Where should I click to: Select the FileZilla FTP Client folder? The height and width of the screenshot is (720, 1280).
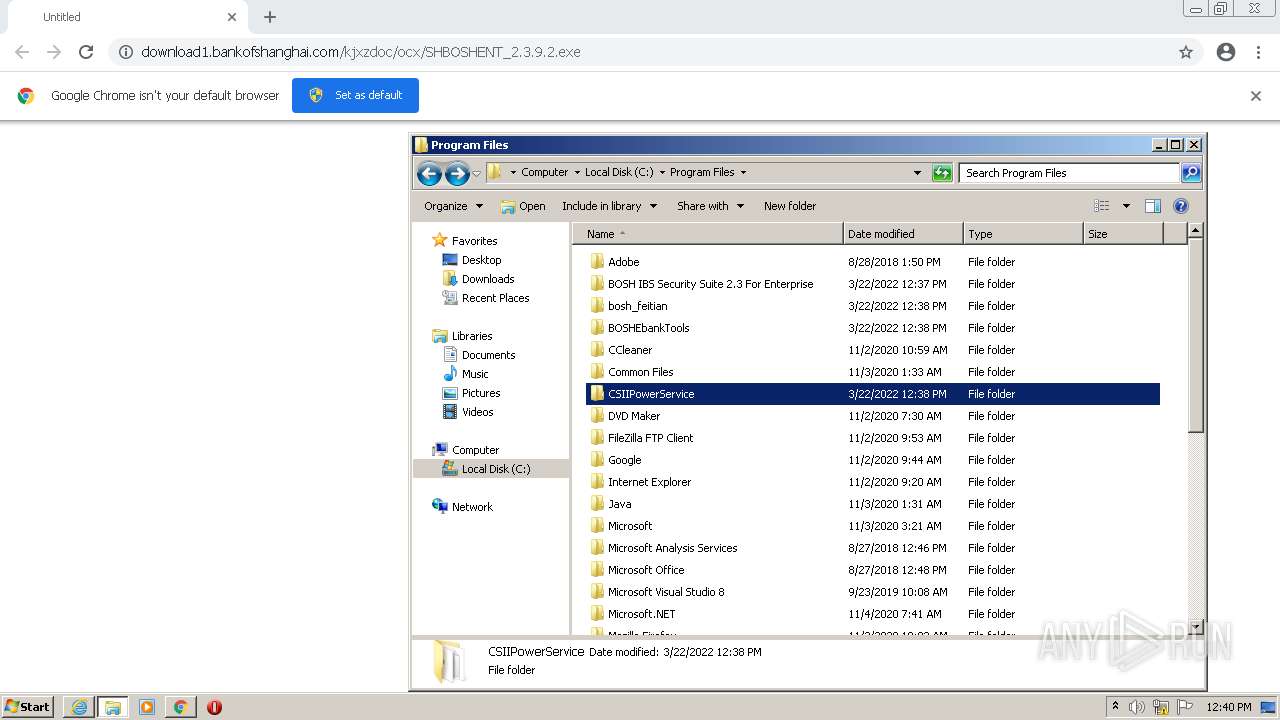point(873,438)
